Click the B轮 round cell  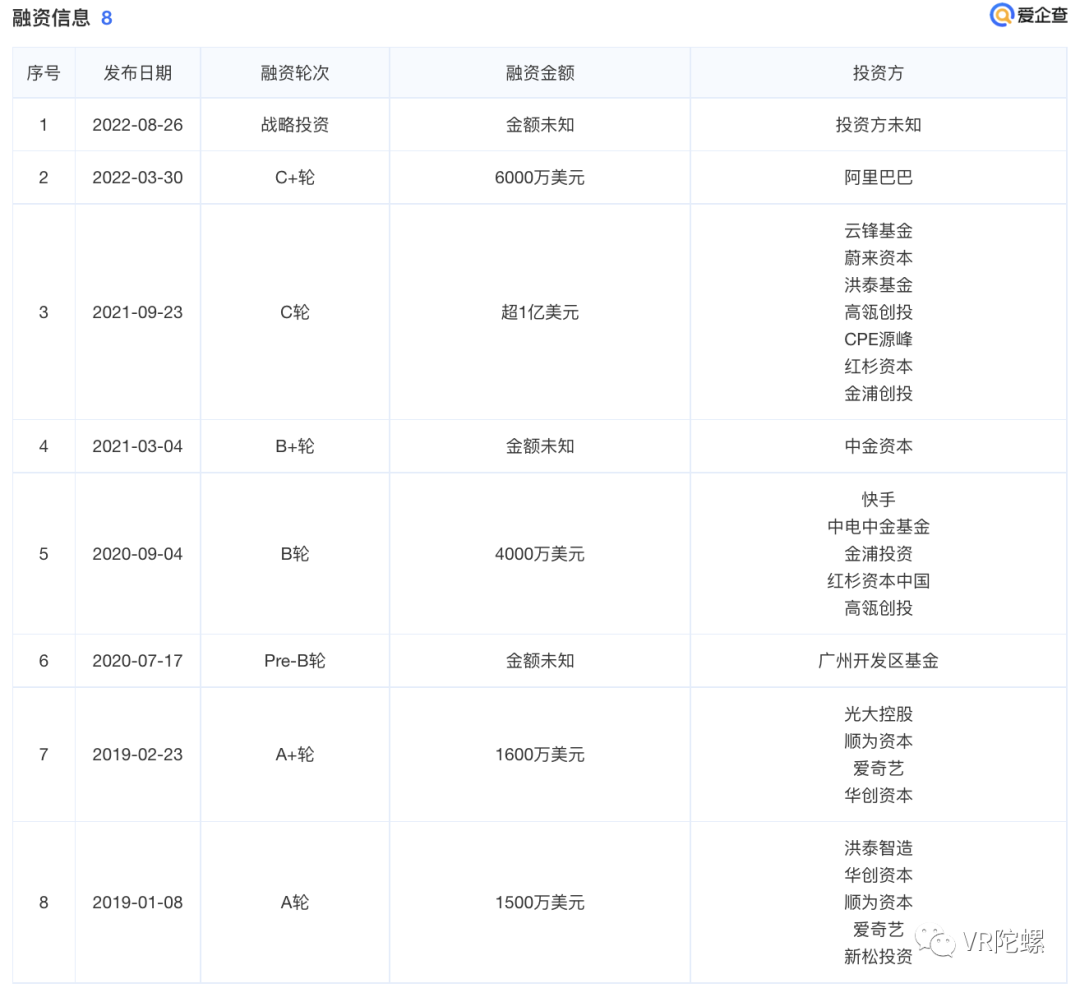[x=295, y=554]
